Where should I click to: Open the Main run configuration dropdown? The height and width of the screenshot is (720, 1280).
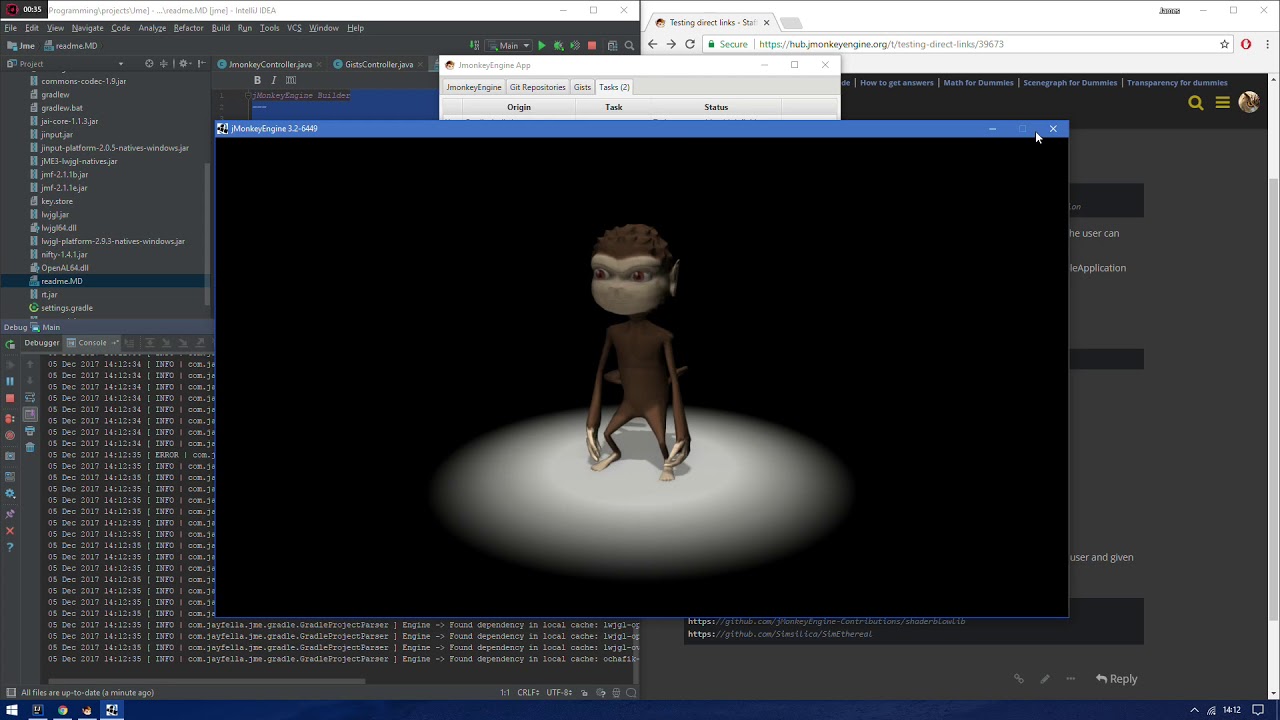(x=508, y=45)
